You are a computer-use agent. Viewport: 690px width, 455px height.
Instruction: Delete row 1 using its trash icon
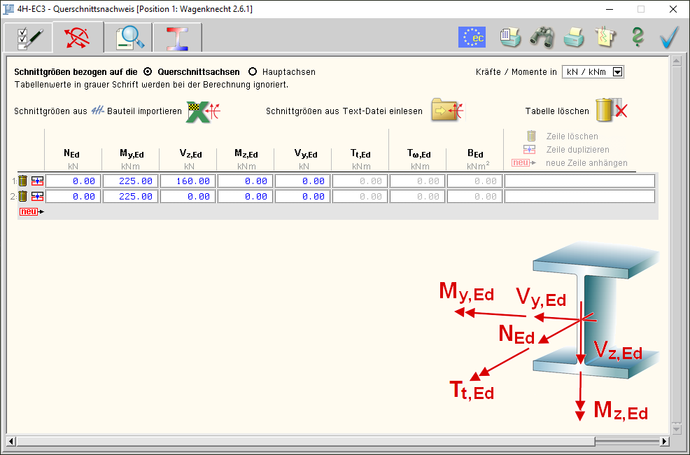point(22,181)
